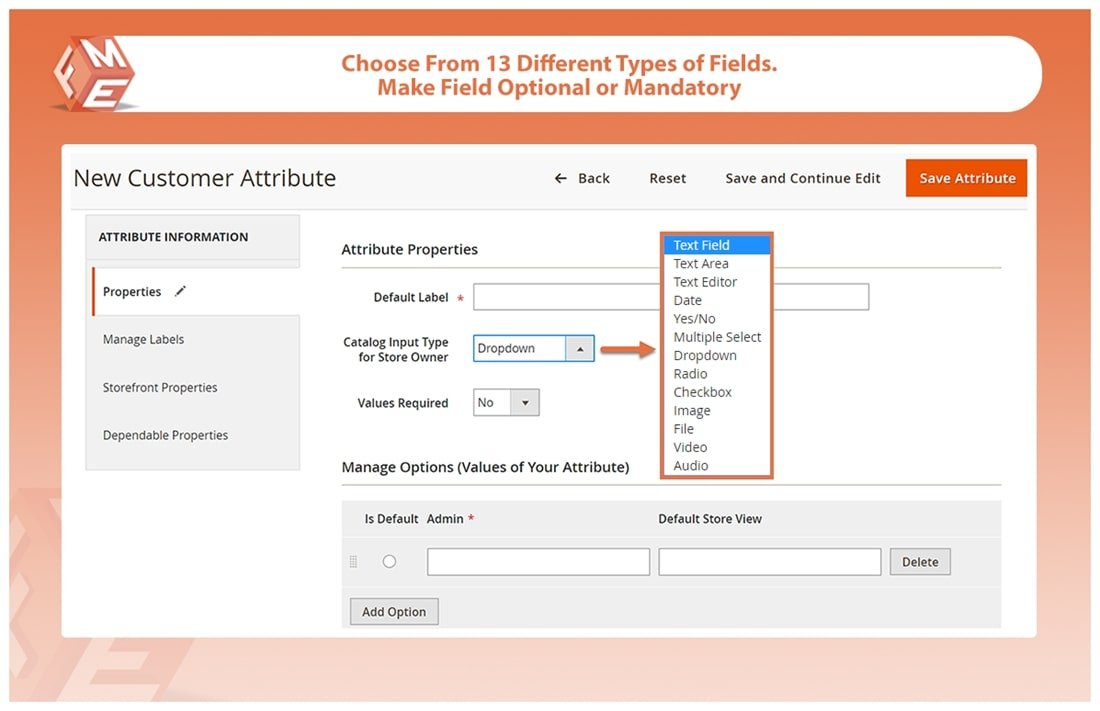
Task: Click the drag handle on option row
Action: pos(353,562)
